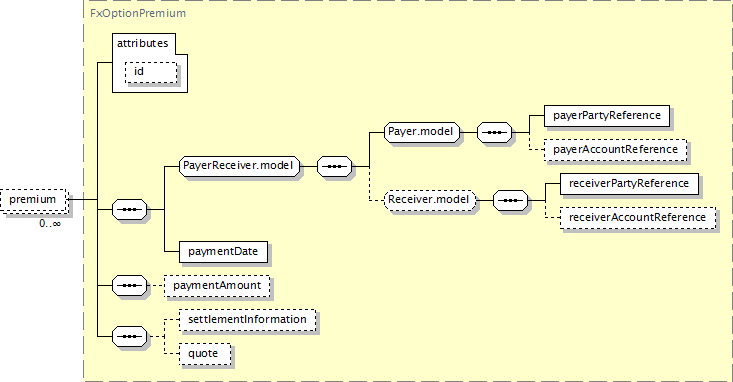The image size is (733, 382).
Task: Click the sequence icon connecting to paymentDate
Action: point(129,209)
